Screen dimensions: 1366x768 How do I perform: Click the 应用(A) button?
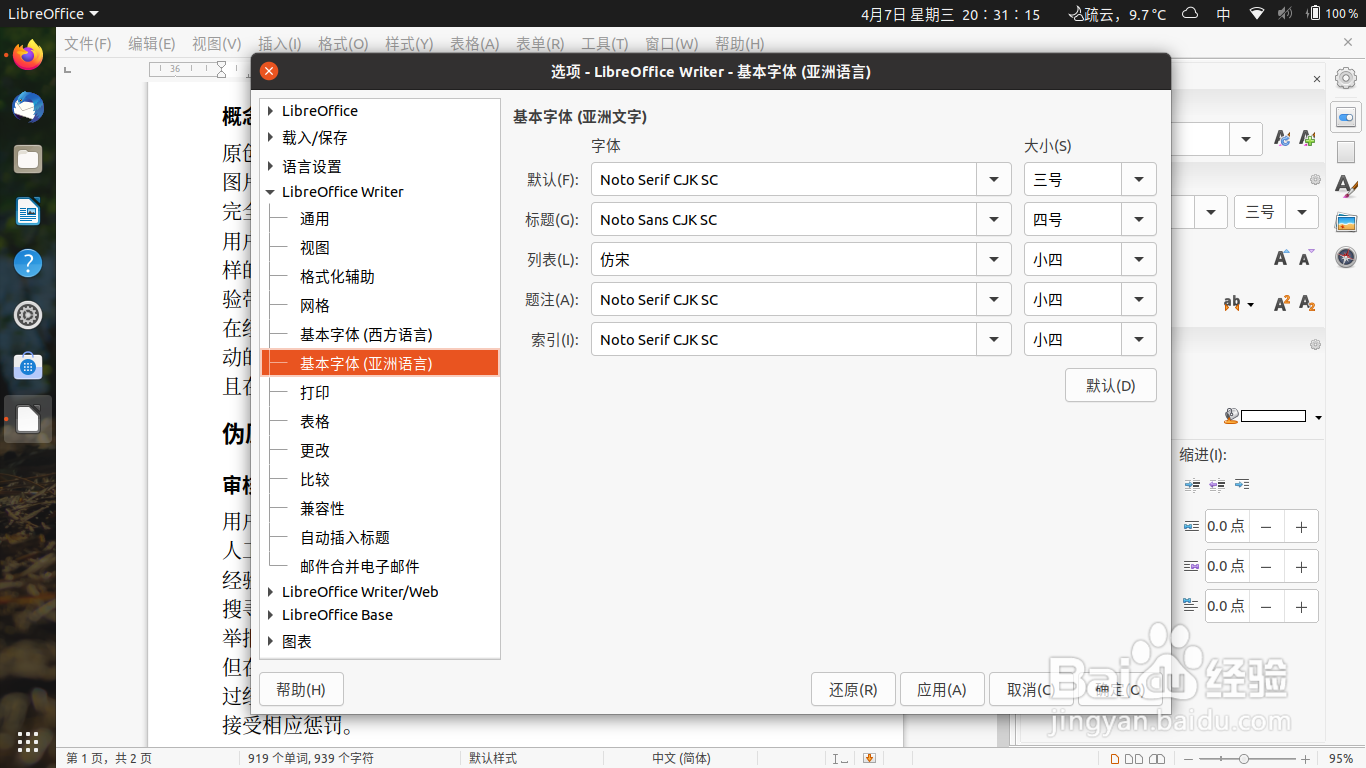pos(941,690)
